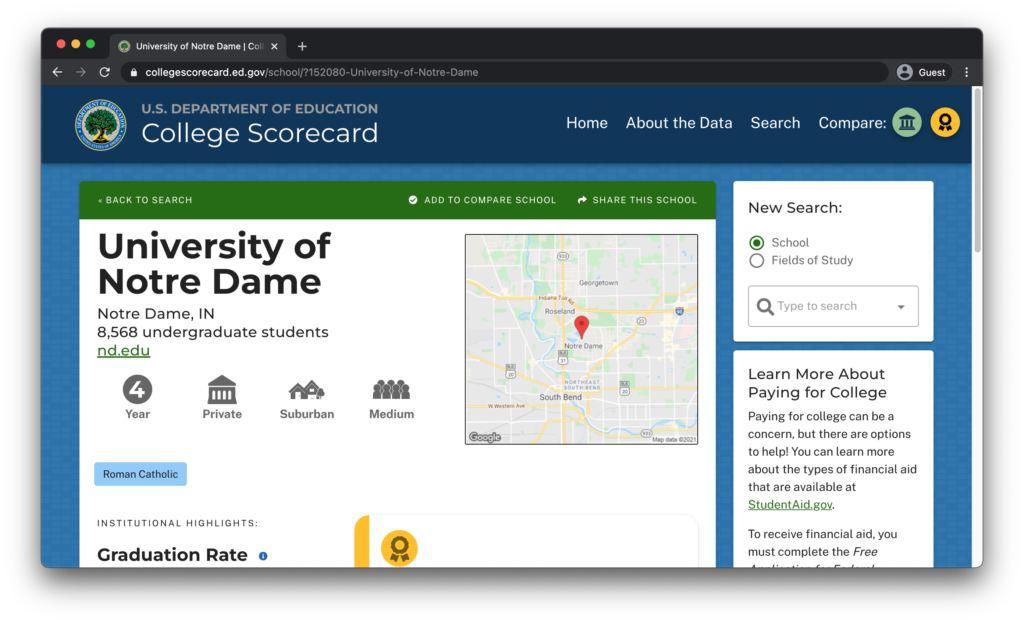Click the Graduation Rate info icon

point(263,556)
